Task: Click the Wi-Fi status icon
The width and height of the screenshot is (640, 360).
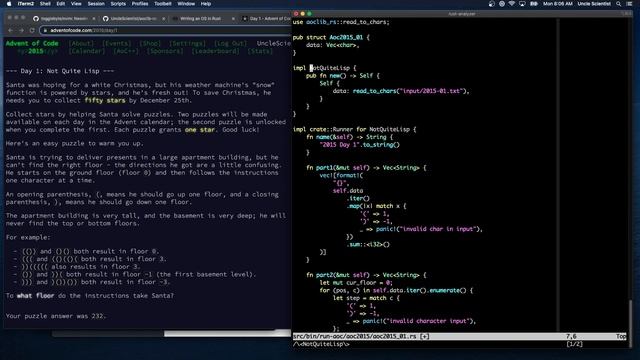Action: (x=511, y=4)
